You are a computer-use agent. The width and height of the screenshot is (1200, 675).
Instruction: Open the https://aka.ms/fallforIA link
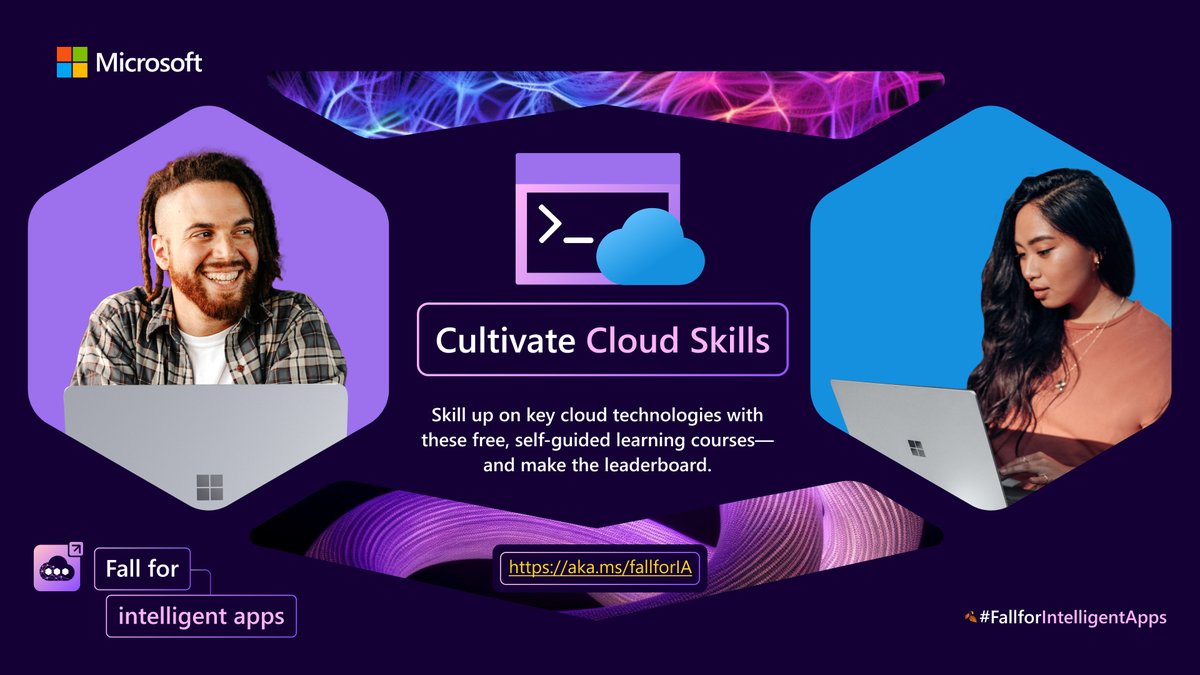tap(601, 567)
